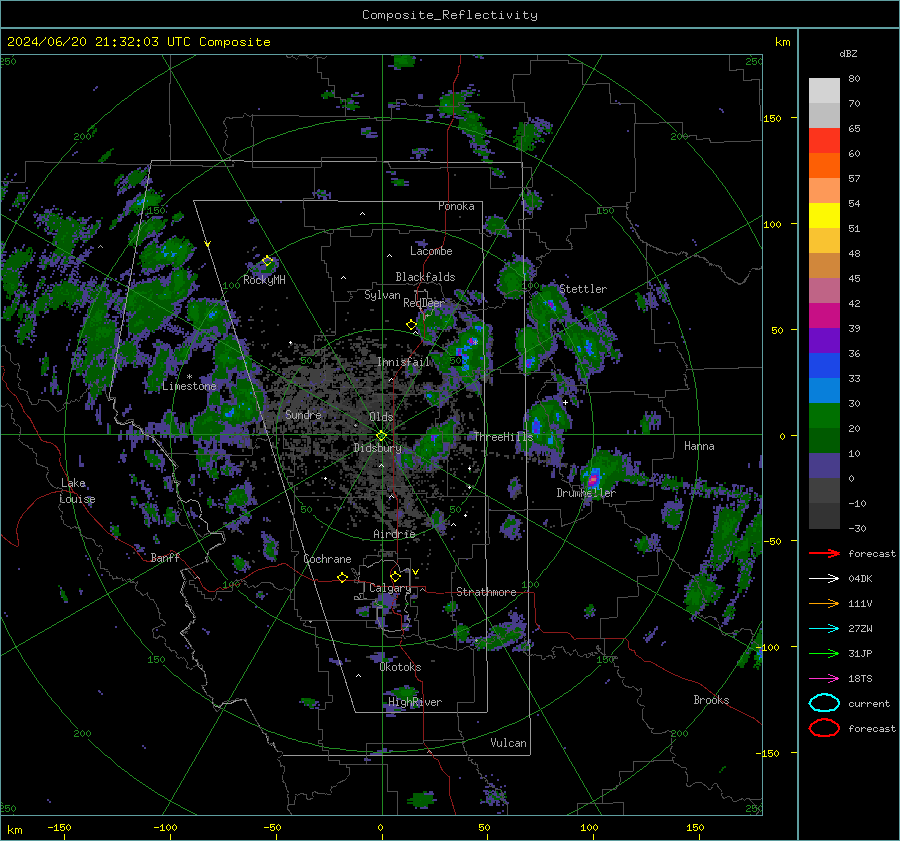Click the Innisfail label
The width and height of the screenshot is (900, 841).
point(404,362)
